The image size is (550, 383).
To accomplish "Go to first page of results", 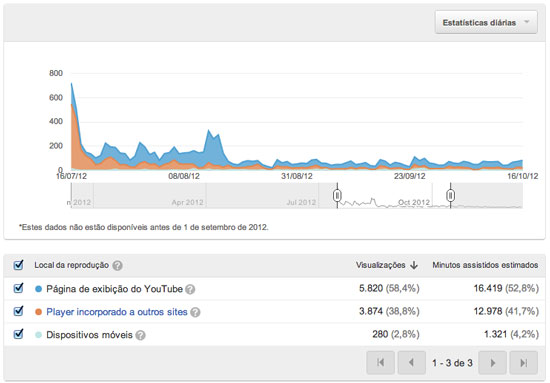I will click(x=381, y=363).
